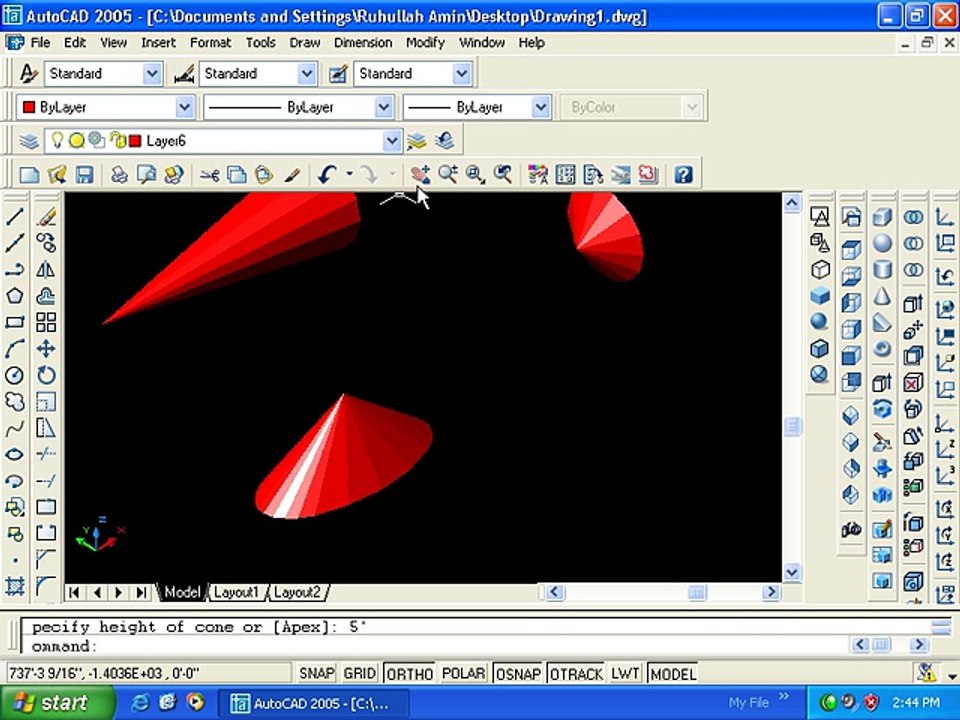Open the Lineweight ByLayer dropdown
Screen dimensions: 960x720
(x=541, y=107)
